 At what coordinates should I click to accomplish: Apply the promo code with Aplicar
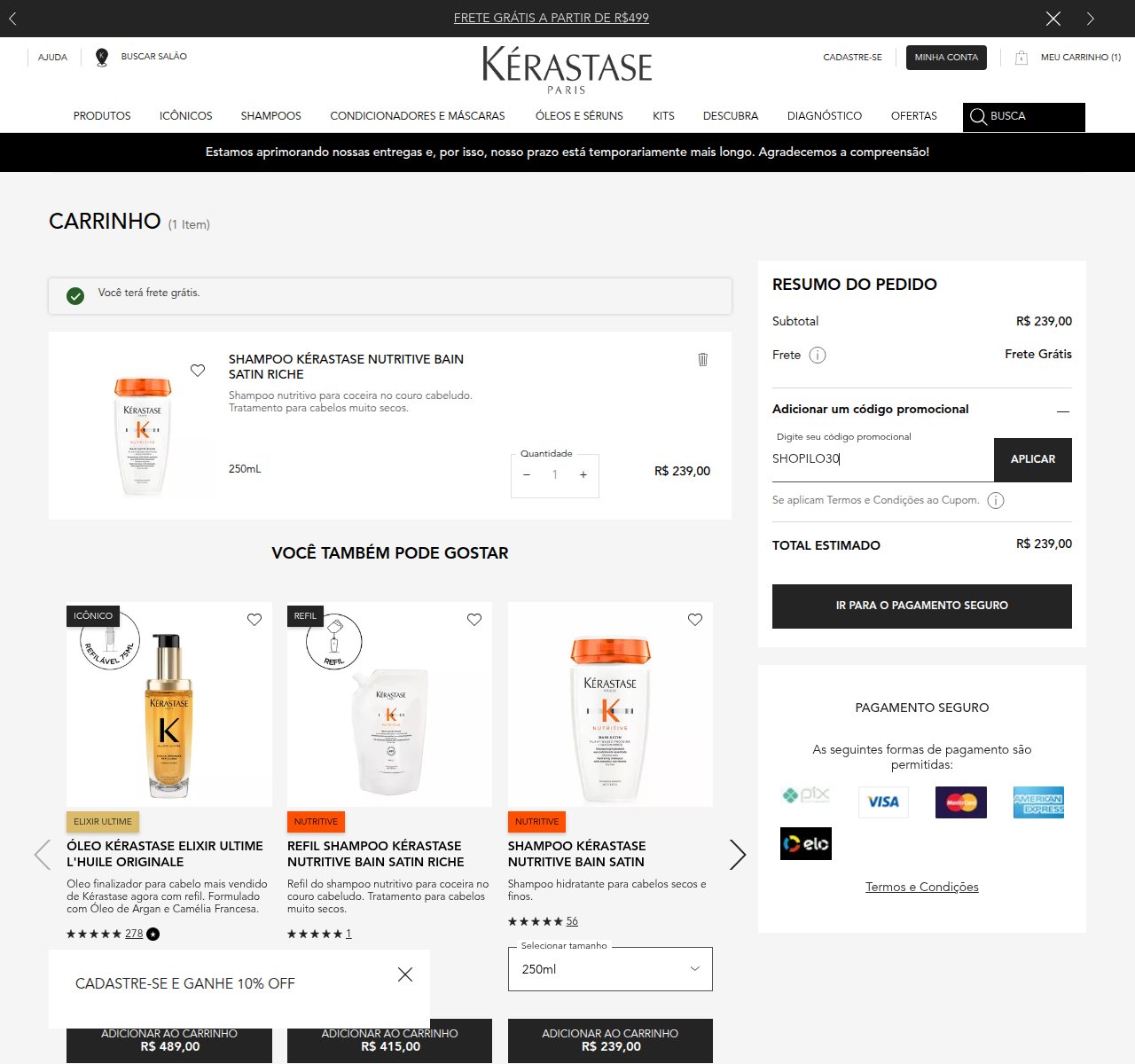(1033, 460)
